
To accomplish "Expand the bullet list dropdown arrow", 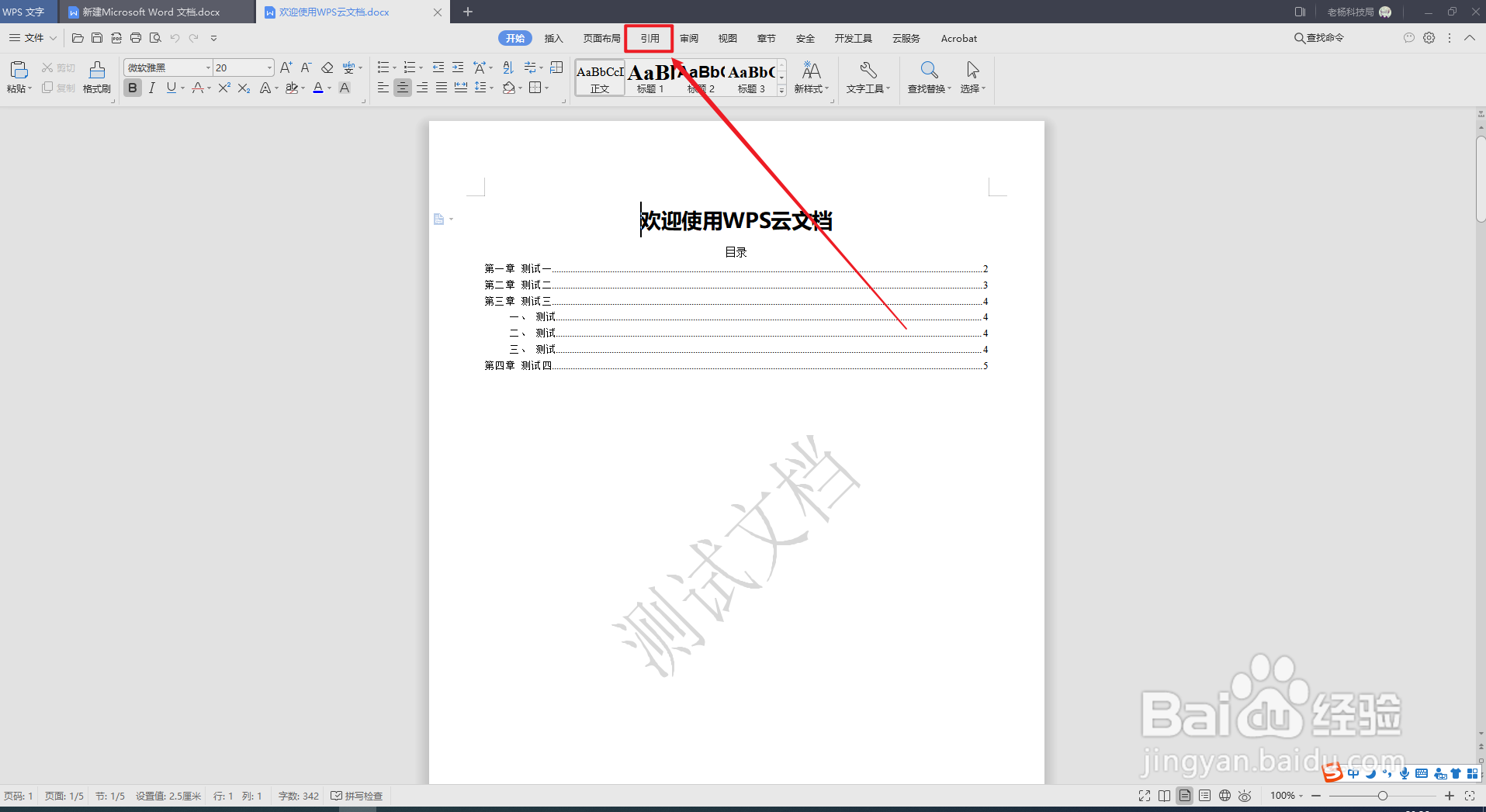I will (x=394, y=68).
